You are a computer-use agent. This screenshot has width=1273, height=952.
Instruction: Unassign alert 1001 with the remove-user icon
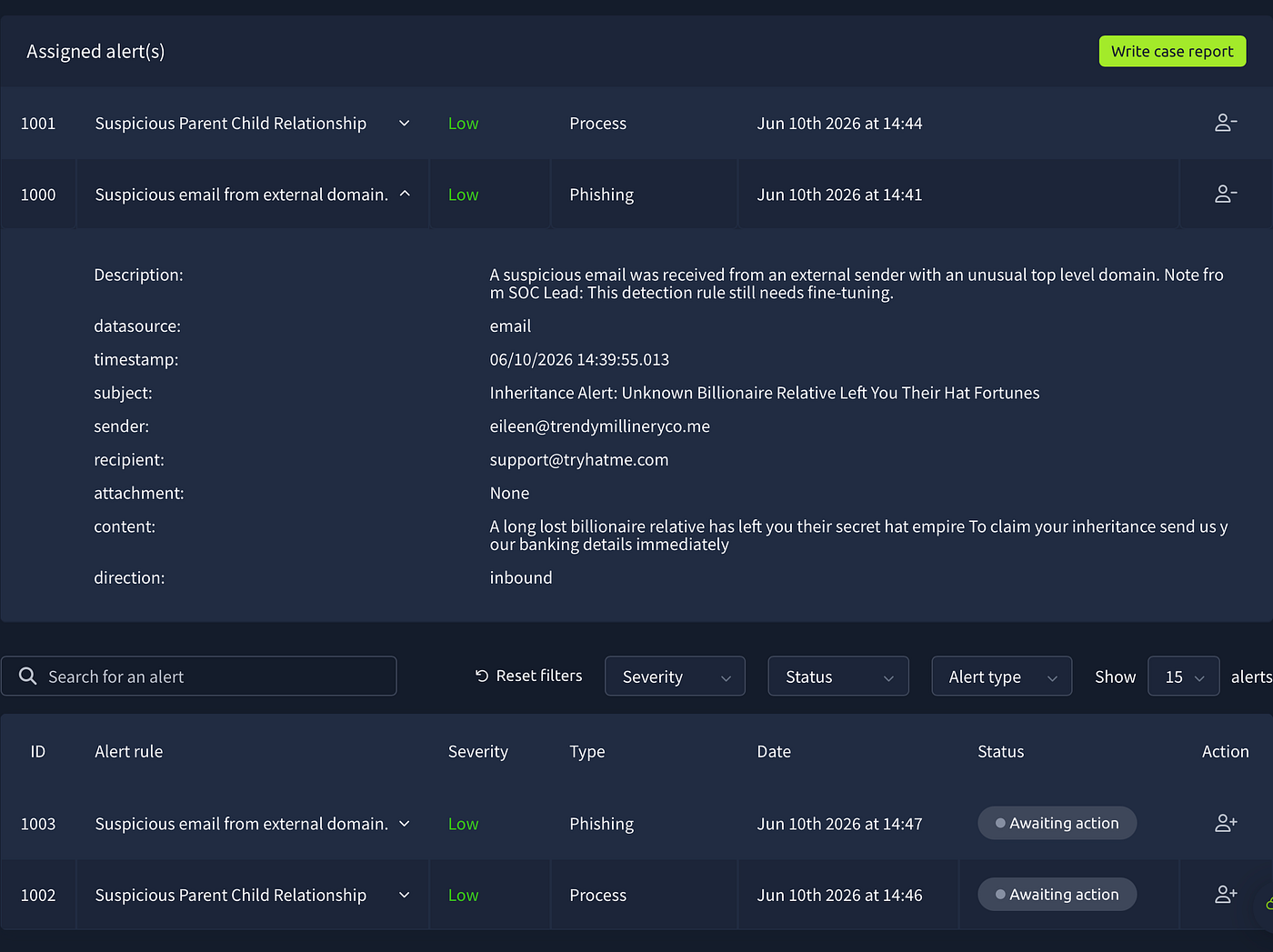pyautogui.click(x=1226, y=123)
